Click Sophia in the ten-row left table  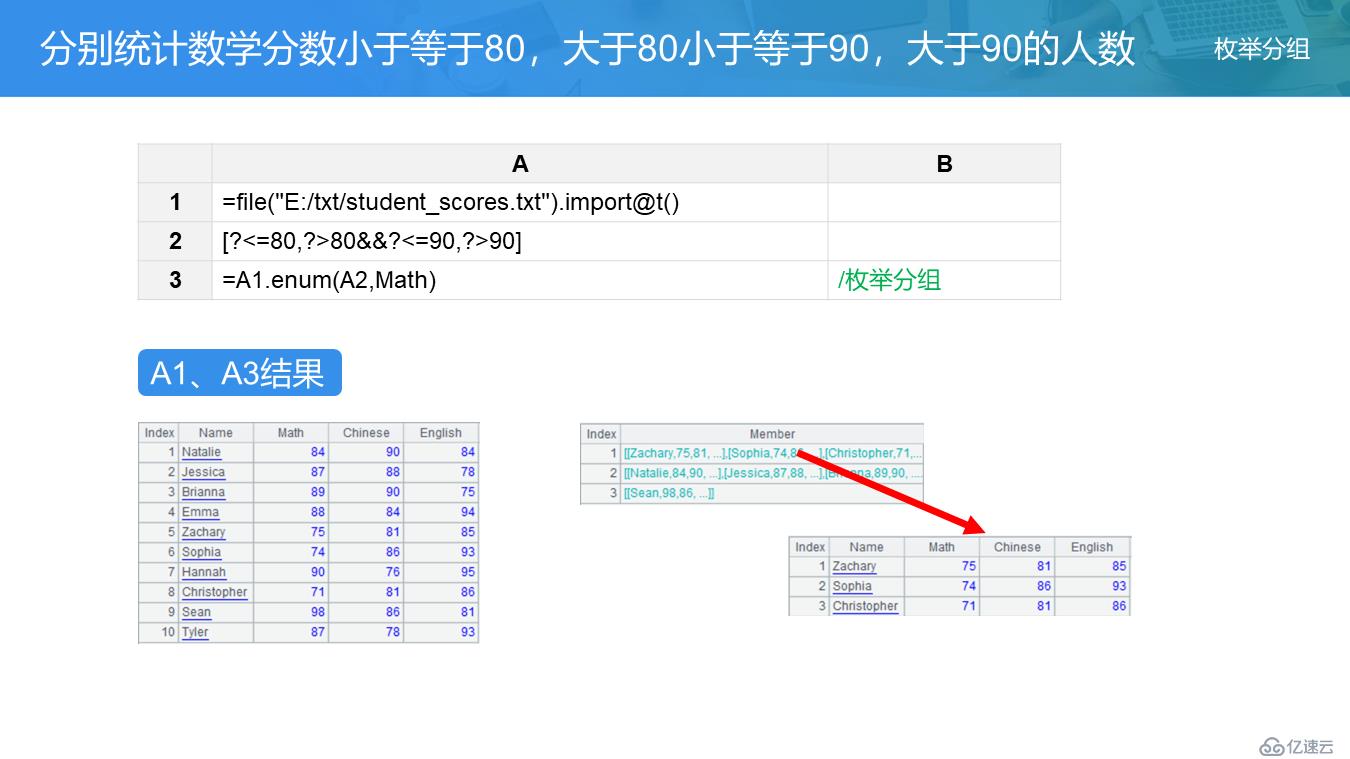(x=201, y=552)
